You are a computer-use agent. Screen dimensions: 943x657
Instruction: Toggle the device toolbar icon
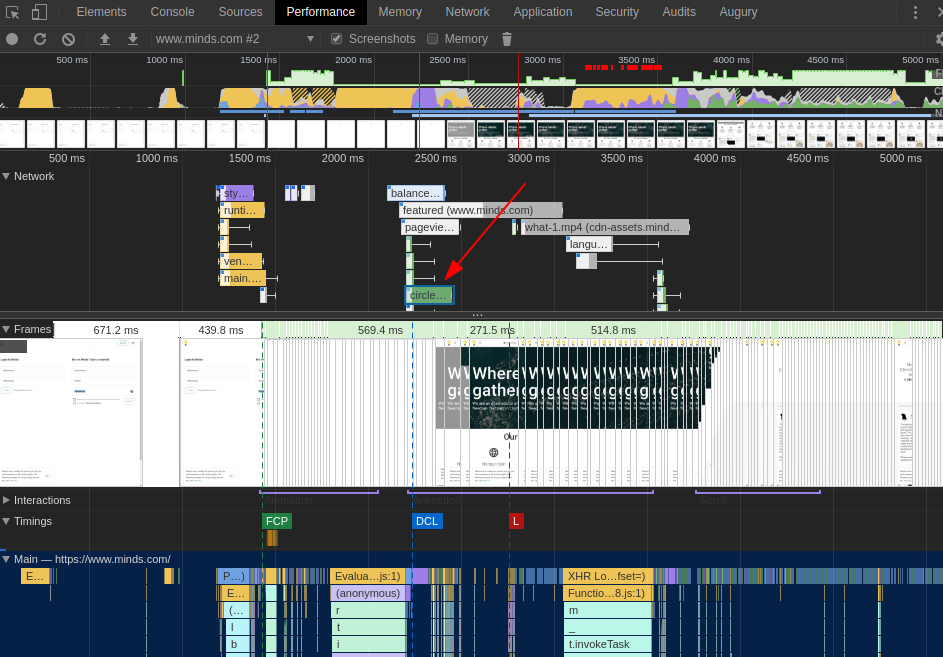(x=39, y=12)
